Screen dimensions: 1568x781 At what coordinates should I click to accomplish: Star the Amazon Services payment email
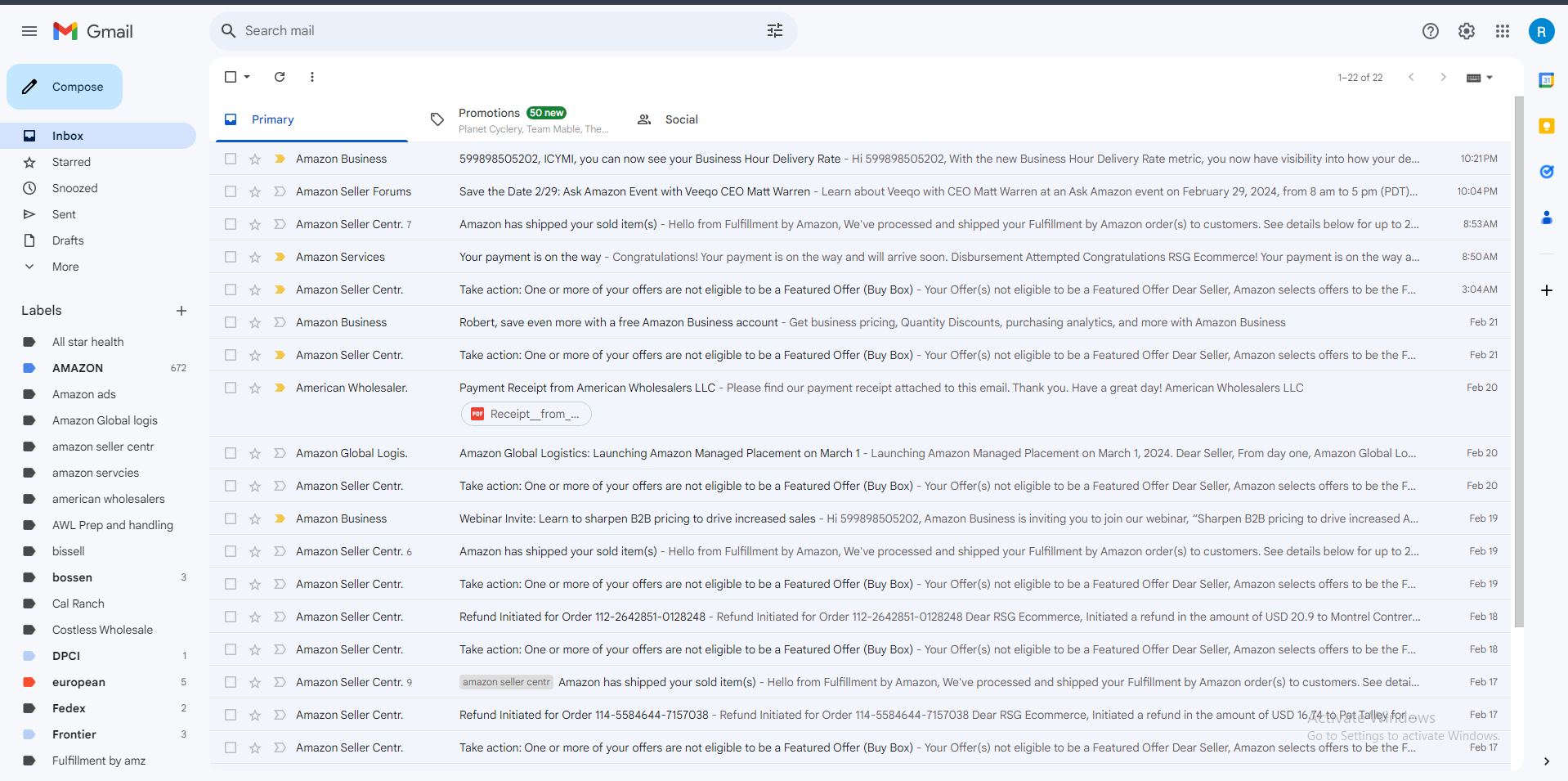(255, 257)
